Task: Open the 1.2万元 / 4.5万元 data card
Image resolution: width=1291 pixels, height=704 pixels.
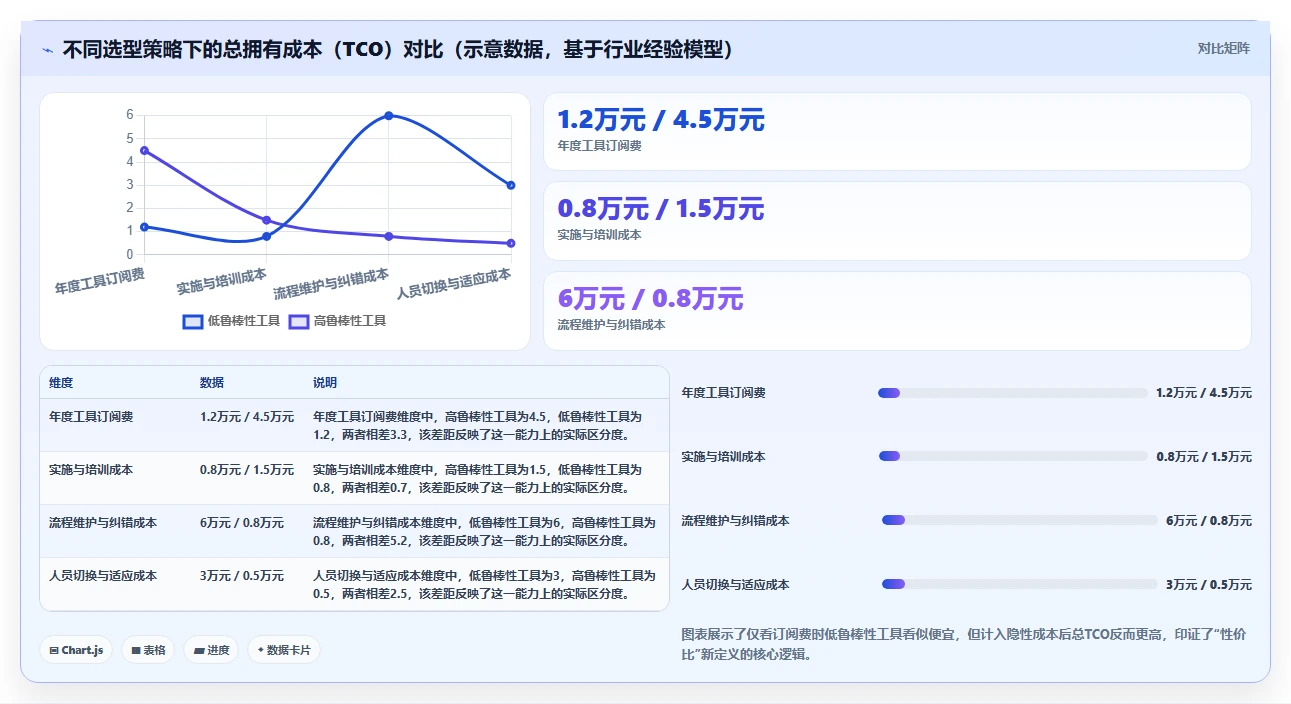Action: (897, 132)
